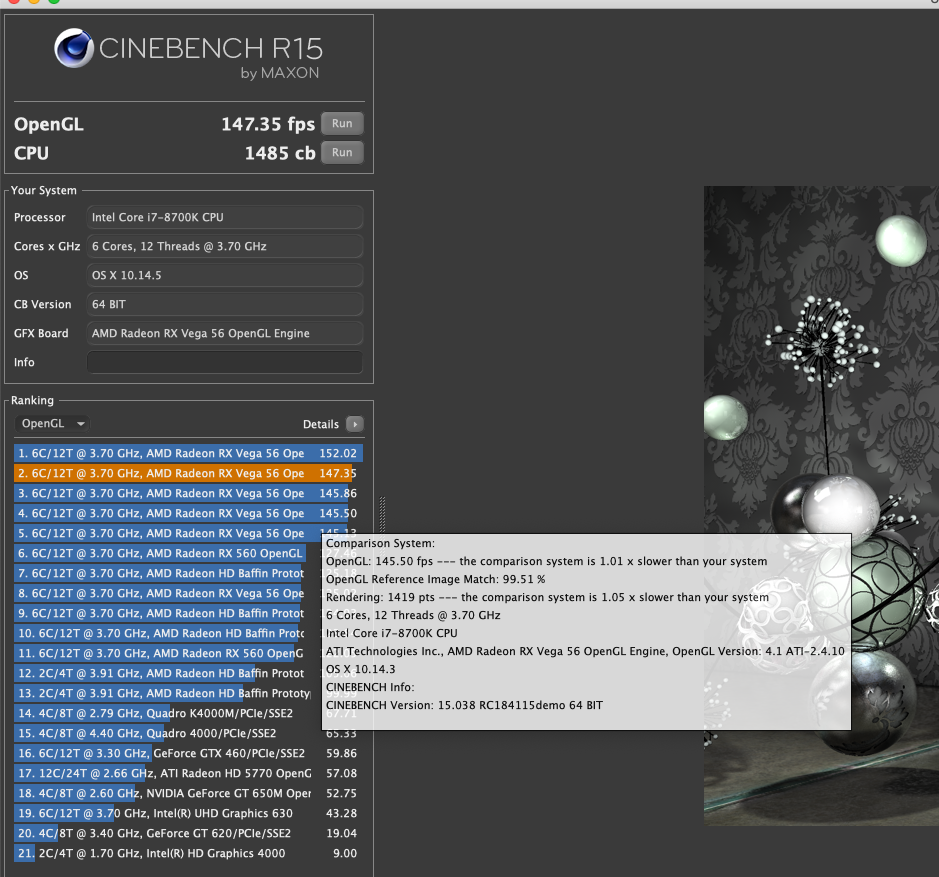
Task: Click the Cinebench sphere logo icon
Action: point(74,48)
